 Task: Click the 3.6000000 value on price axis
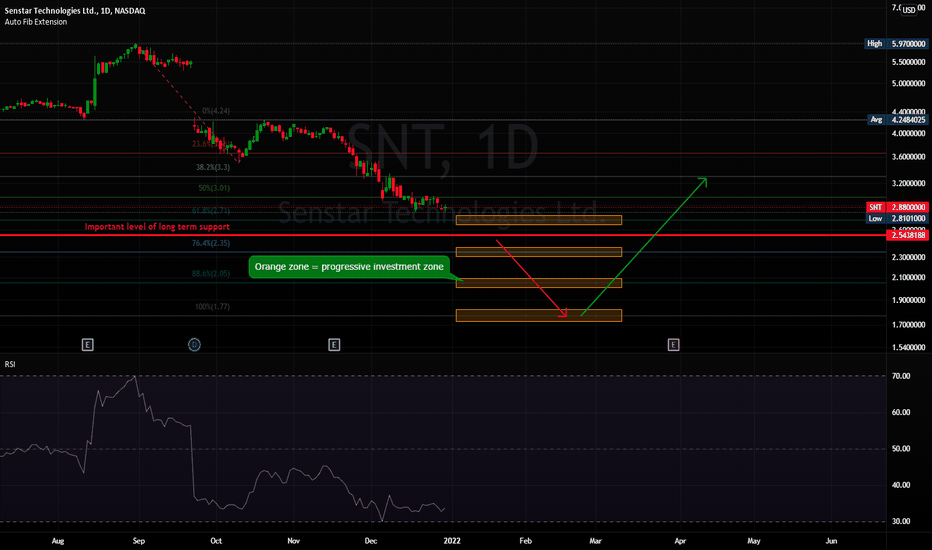pyautogui.click(x=908, y=157)
